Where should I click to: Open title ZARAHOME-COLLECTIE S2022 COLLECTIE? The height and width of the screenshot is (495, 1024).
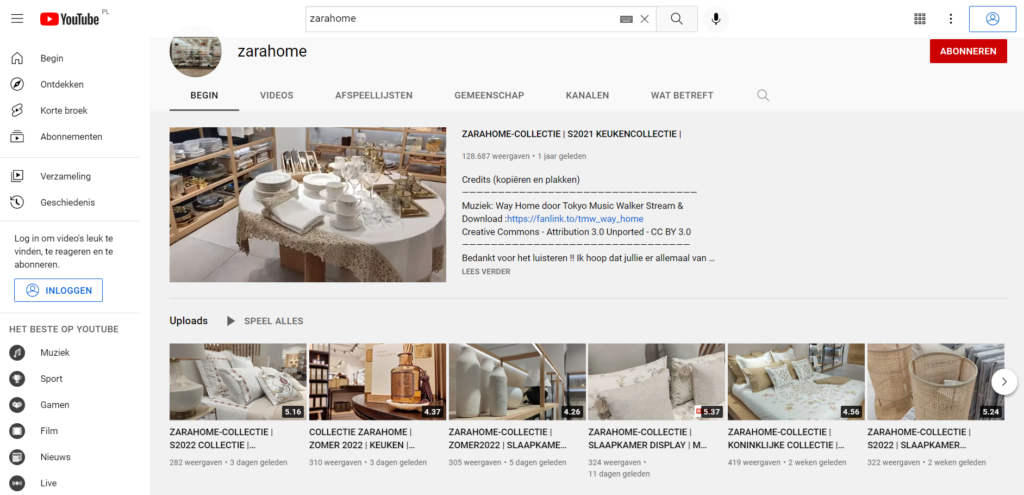click(221, 439)
